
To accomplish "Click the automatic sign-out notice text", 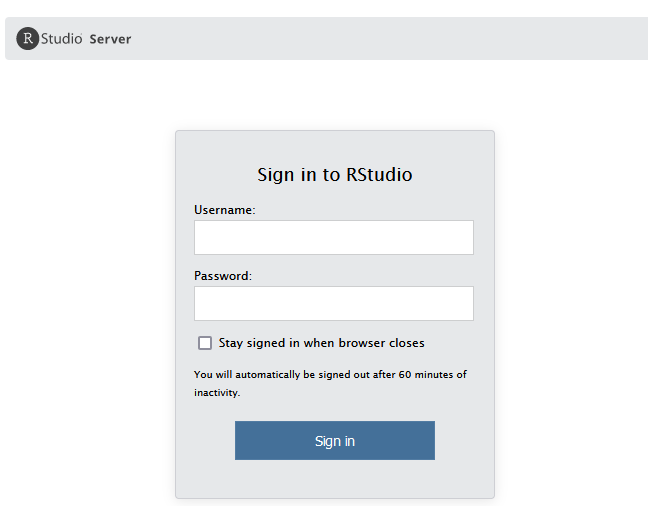I will (330, 375).
